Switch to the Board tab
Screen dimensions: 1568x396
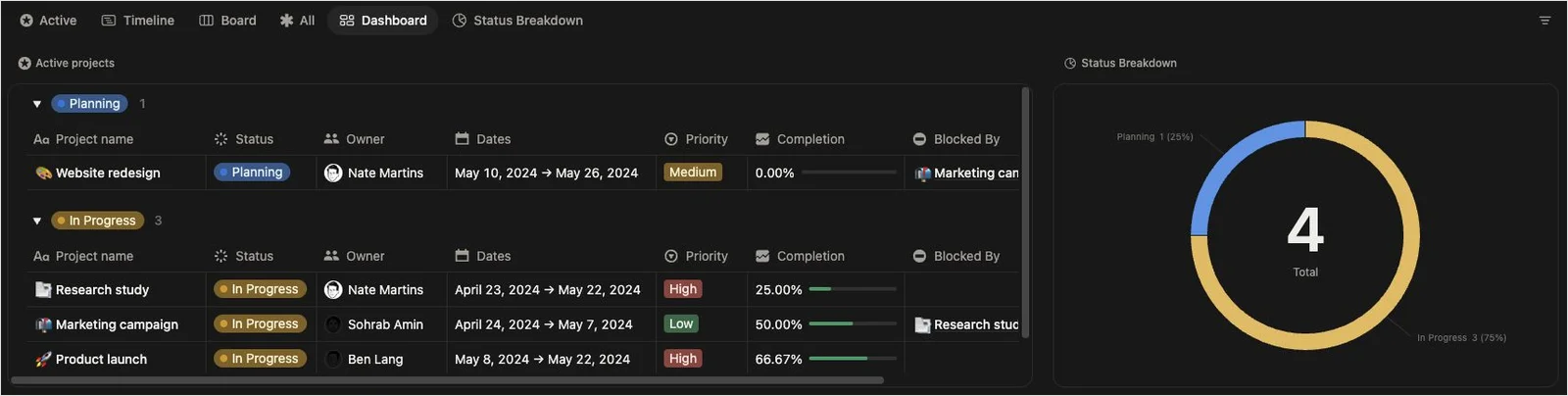coord(227,20)
